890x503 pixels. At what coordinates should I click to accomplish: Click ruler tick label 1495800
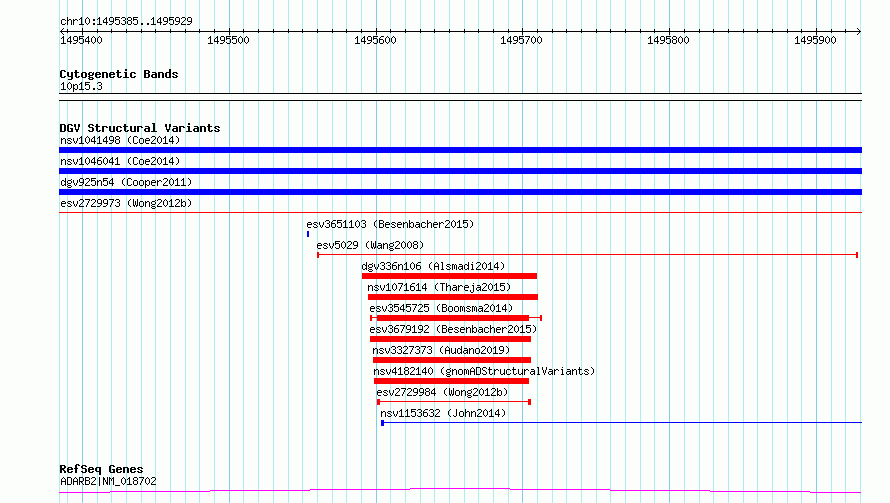tap(668, 40)
